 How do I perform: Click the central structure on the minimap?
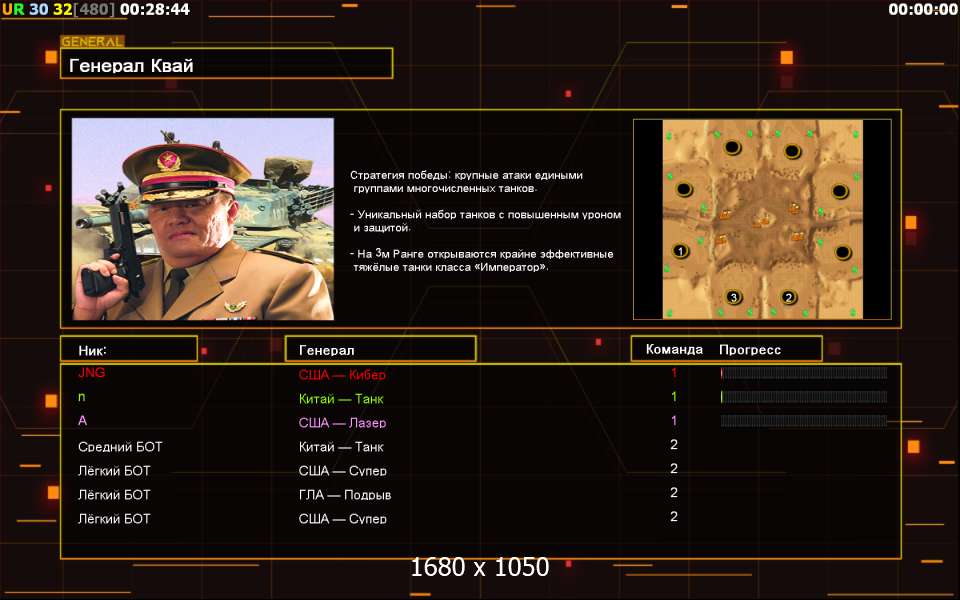coord(762,219)
